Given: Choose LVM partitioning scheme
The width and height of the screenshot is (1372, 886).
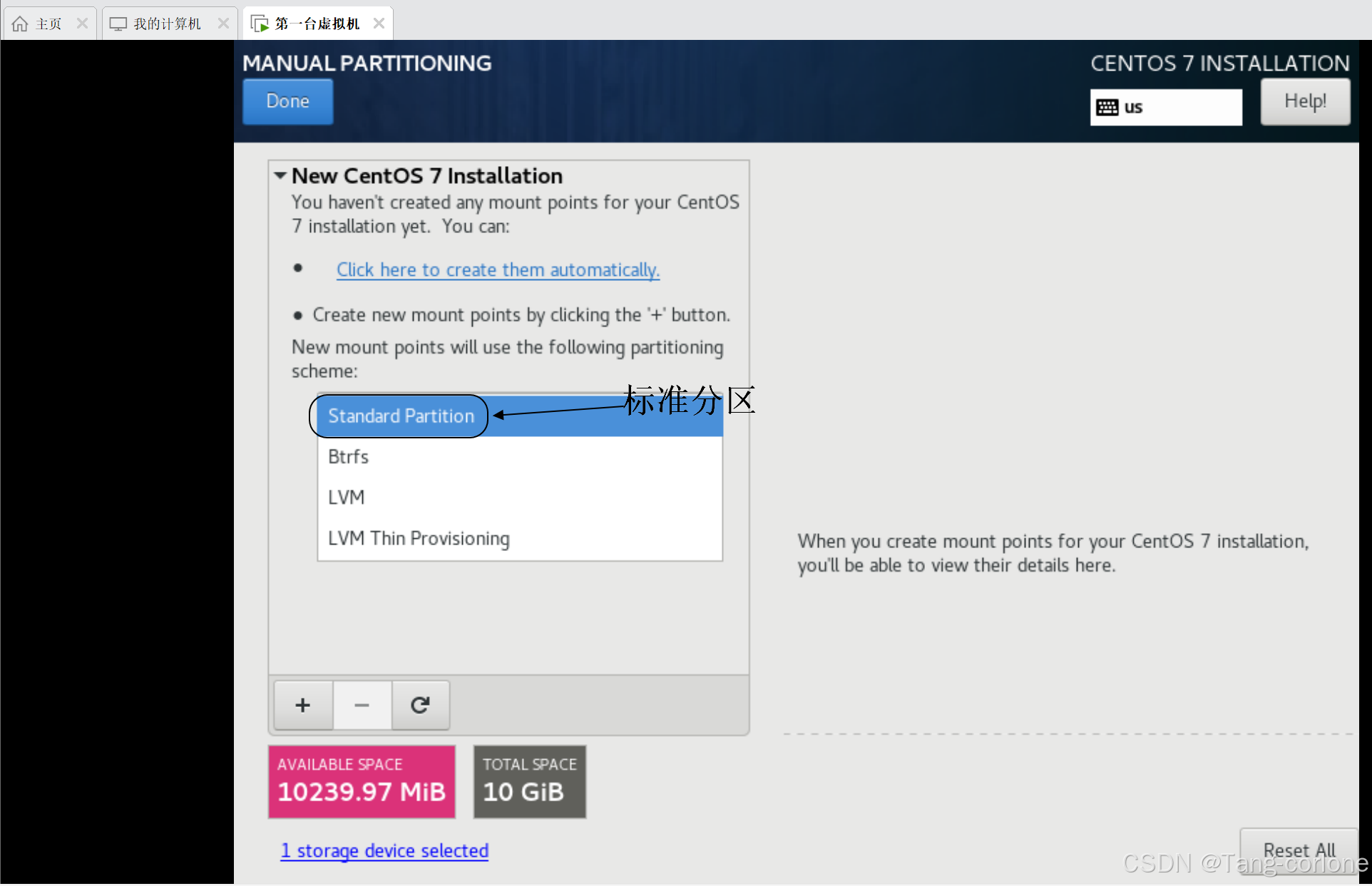Looking at the screenshot, I should point(346,498).
